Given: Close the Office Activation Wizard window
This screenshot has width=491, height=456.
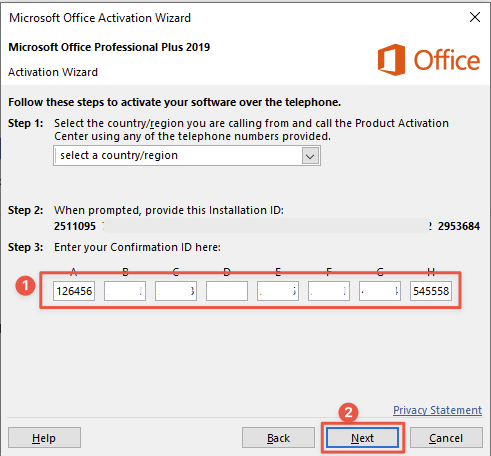Looking at the screenshot, I should click(475, 17).
